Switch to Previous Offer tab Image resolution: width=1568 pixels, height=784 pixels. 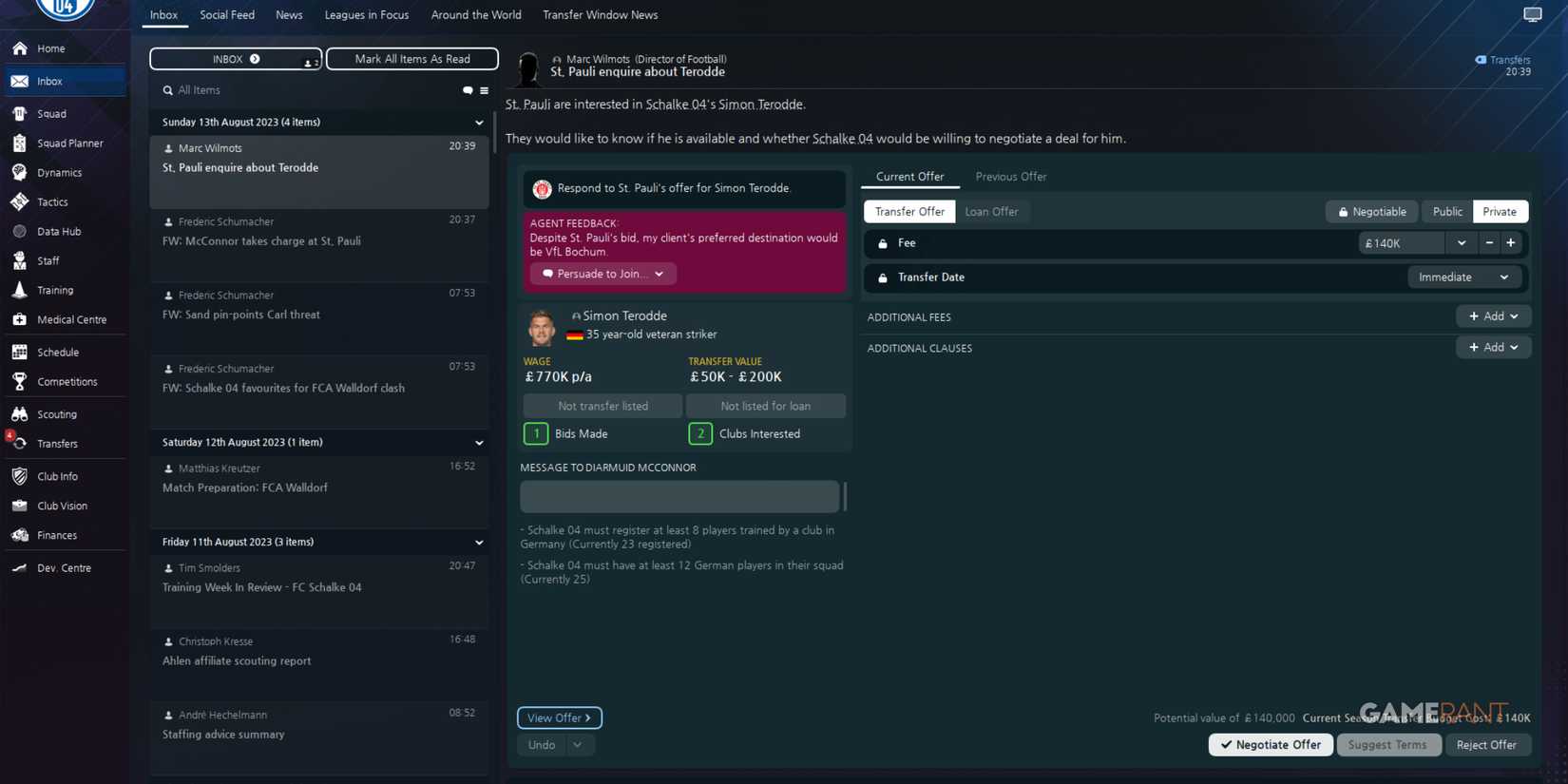1010,177
